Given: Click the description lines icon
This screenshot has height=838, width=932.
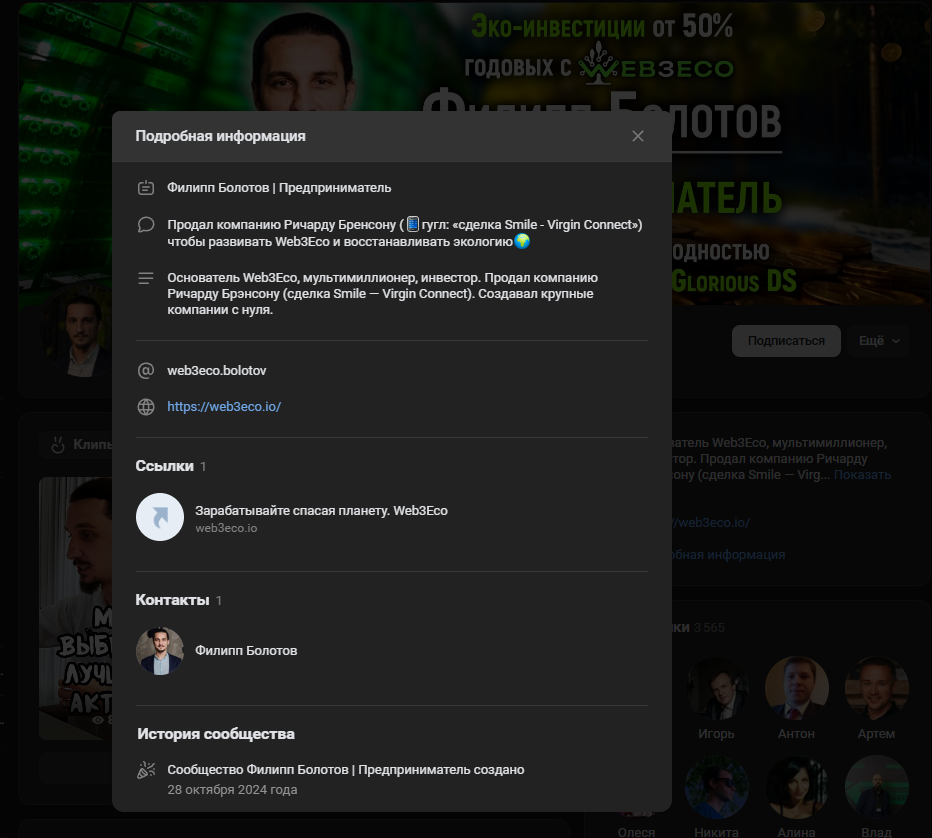Looking at the screenshot, I should tap(146, 278).
